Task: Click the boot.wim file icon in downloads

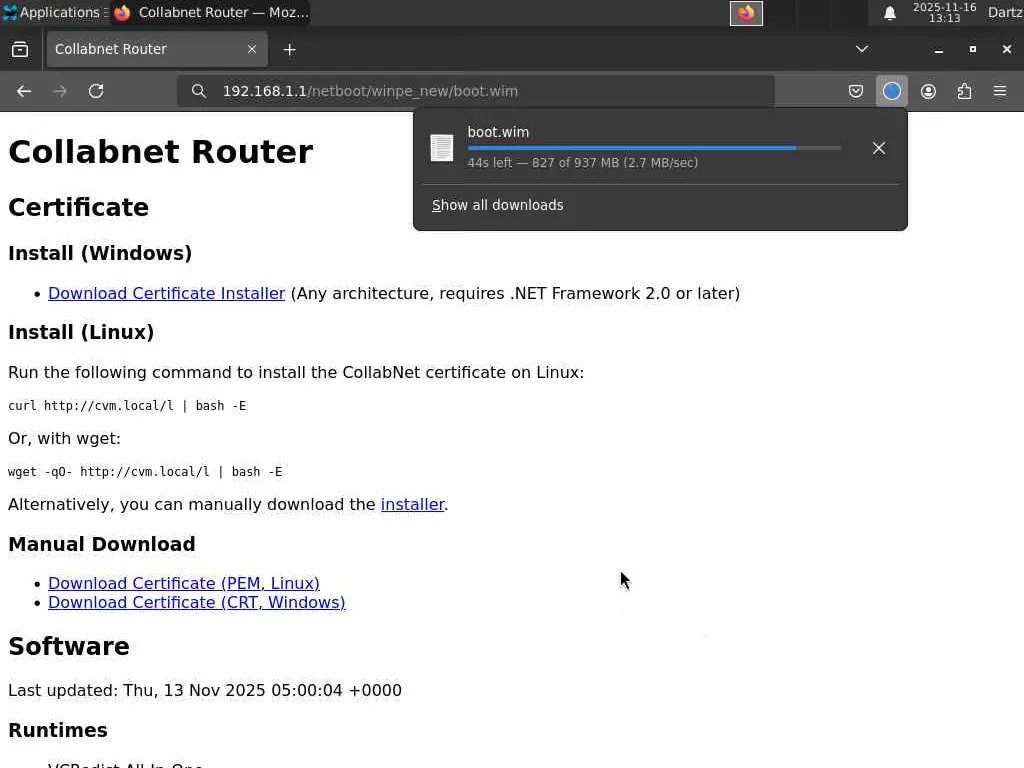Action: pyautogui.click(x=441, y=148)
